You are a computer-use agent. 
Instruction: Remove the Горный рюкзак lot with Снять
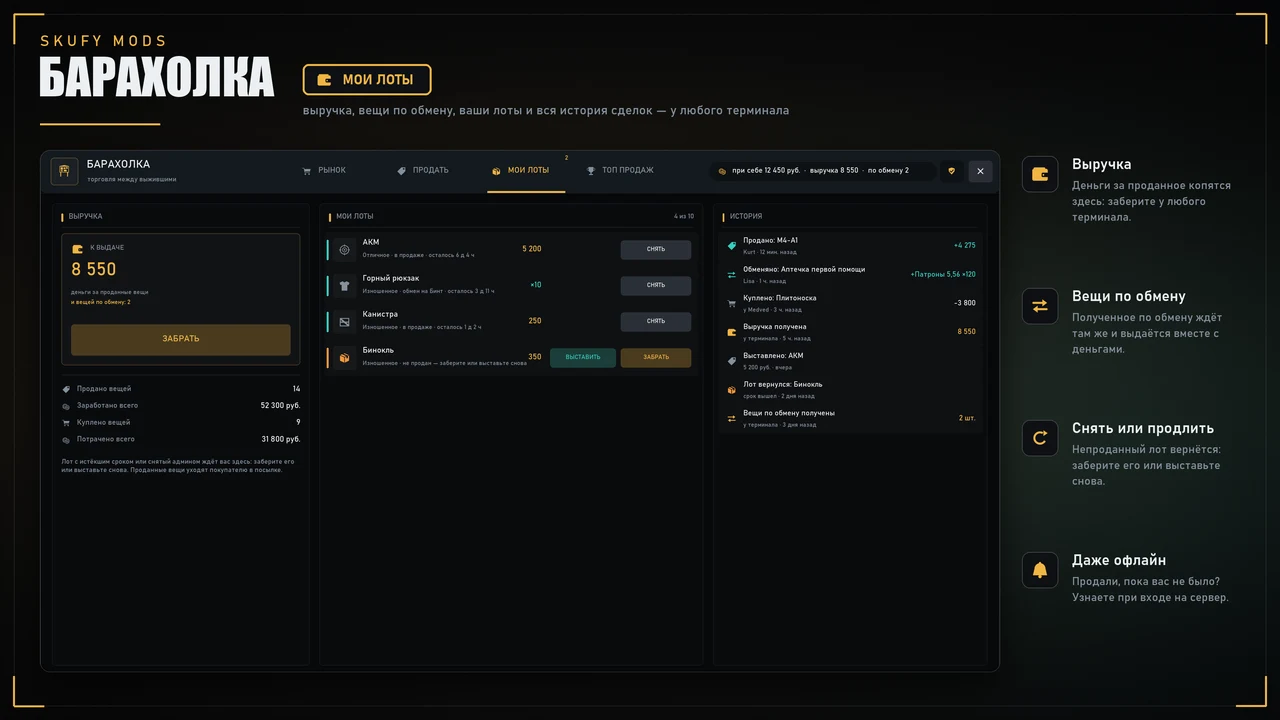tap(655, 286)
